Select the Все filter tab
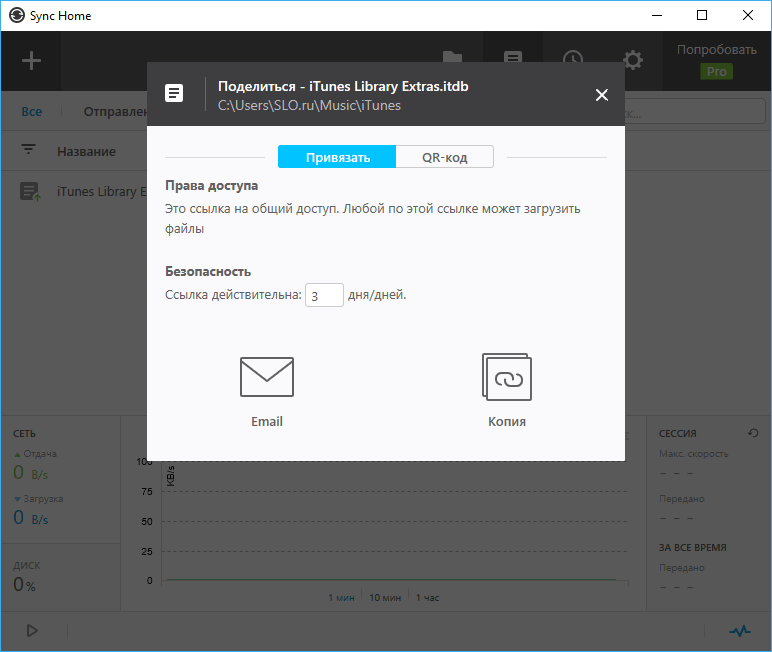Screen dimensions: 772x652 point(32,112)
